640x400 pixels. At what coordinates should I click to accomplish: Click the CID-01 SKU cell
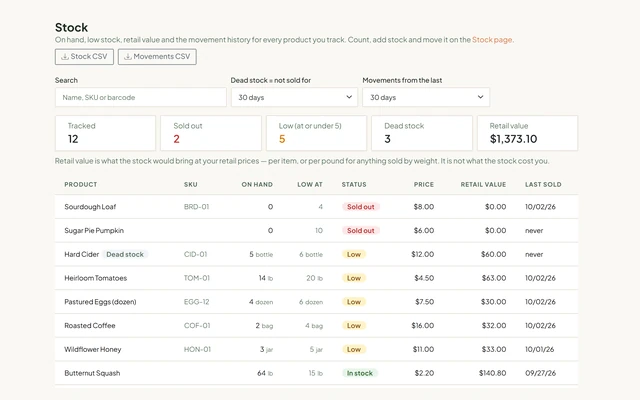(x=196, y=254)
